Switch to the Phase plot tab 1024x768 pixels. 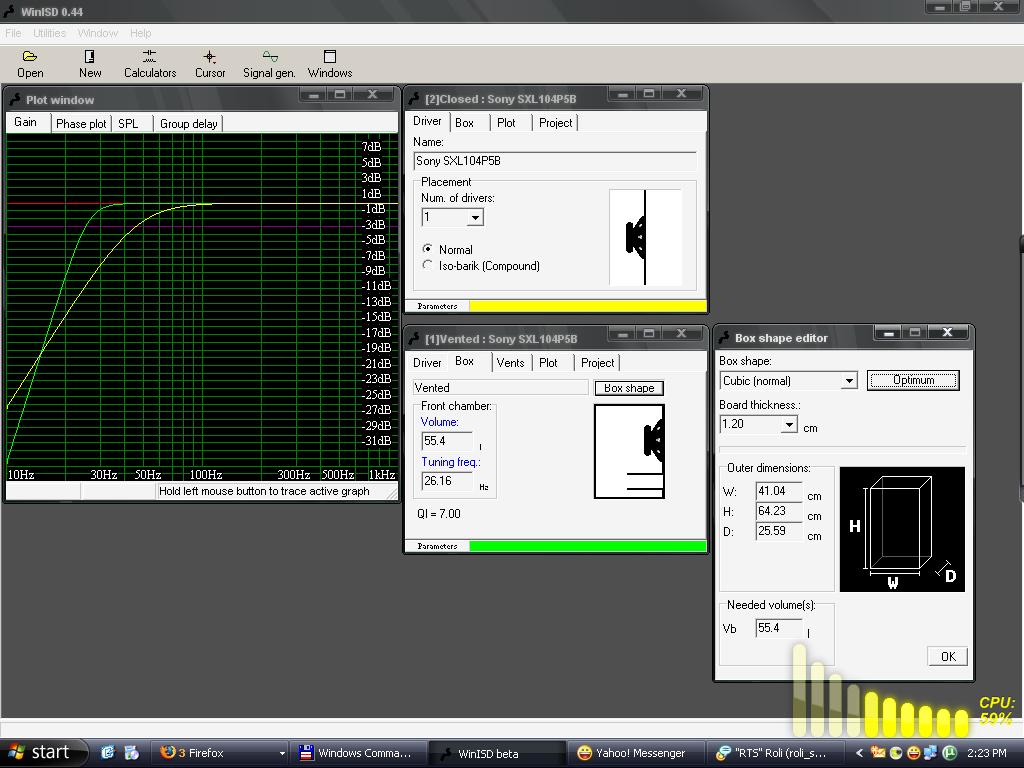tap(81, 123)
